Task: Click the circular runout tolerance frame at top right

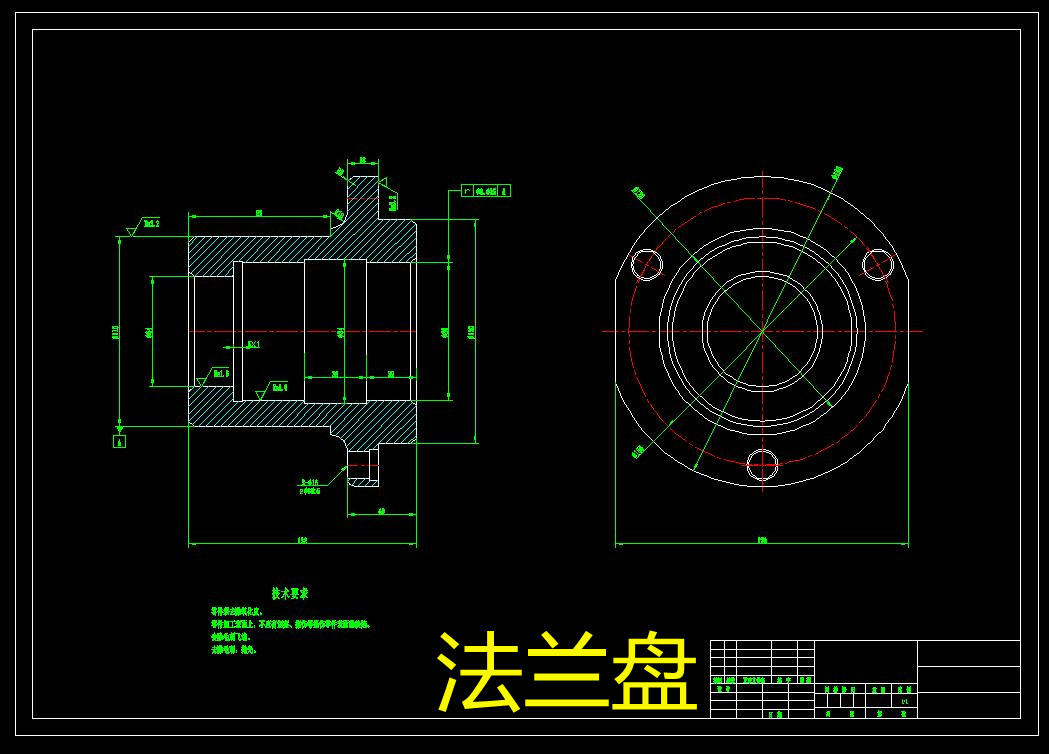Action: [487, 190]
